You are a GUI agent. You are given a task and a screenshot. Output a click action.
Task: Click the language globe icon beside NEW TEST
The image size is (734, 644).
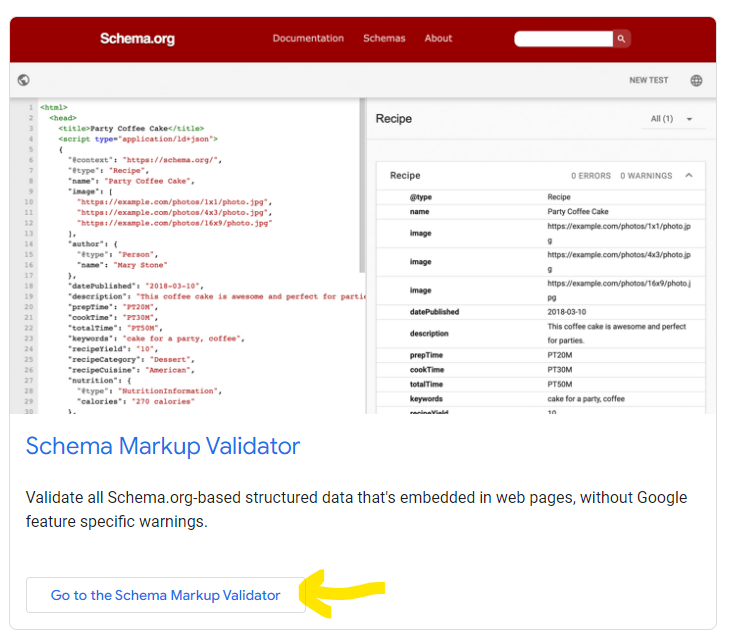tap(696, 81)
